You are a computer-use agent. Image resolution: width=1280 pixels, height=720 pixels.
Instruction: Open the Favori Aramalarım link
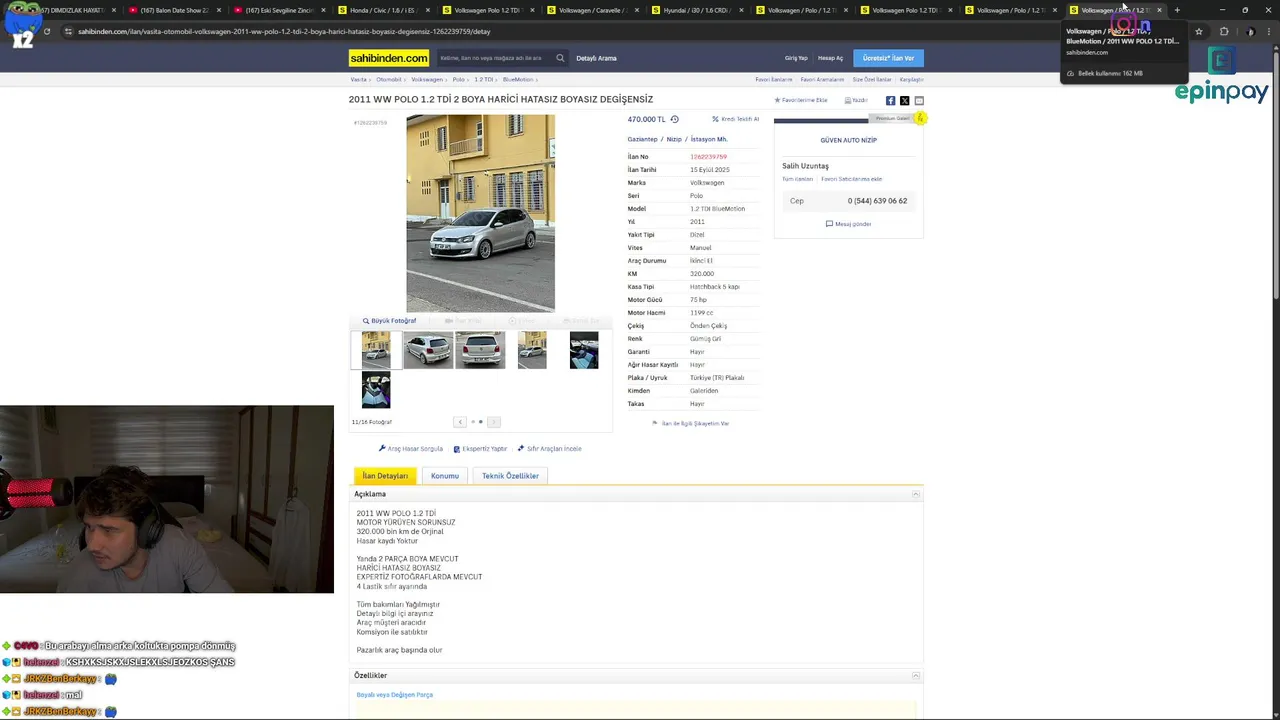point(822,79)
